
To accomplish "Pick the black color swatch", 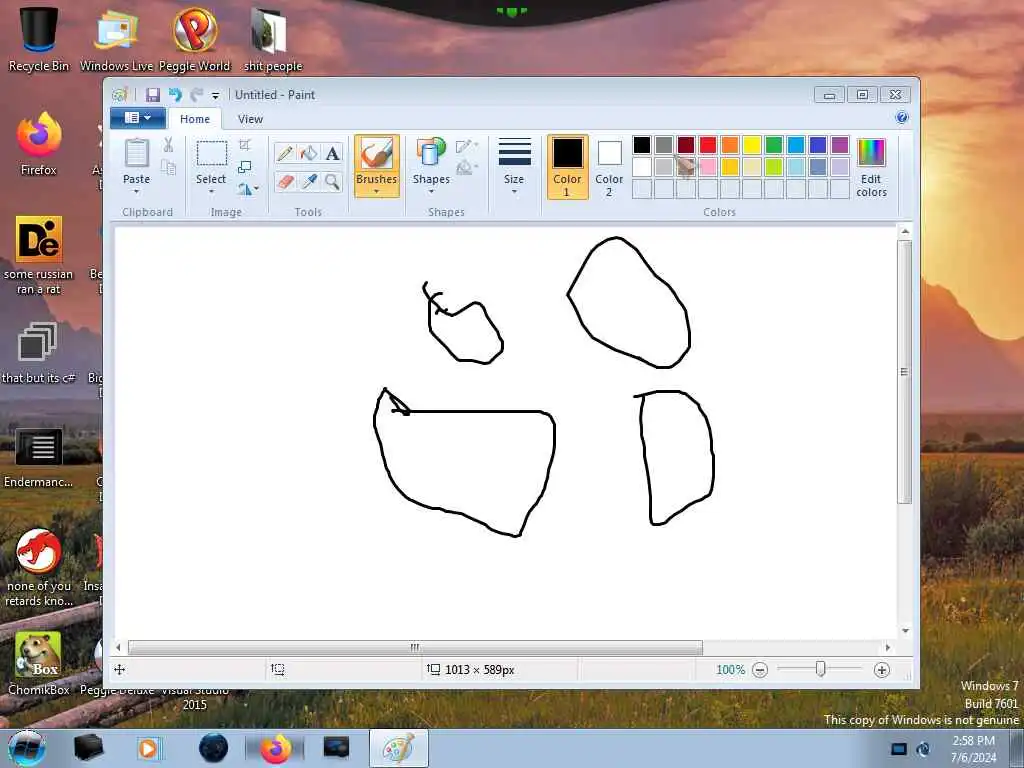I will [642, 145].
